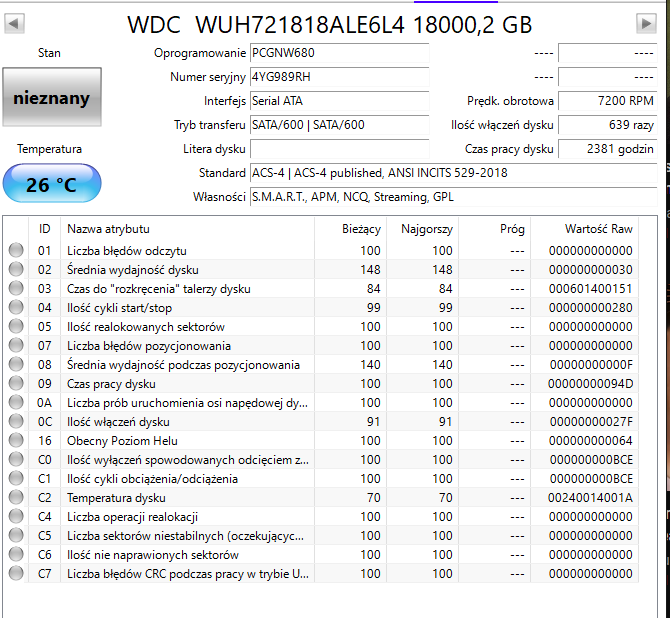
Task: Click status circle for attribute 03
Action: coord(16,288)
